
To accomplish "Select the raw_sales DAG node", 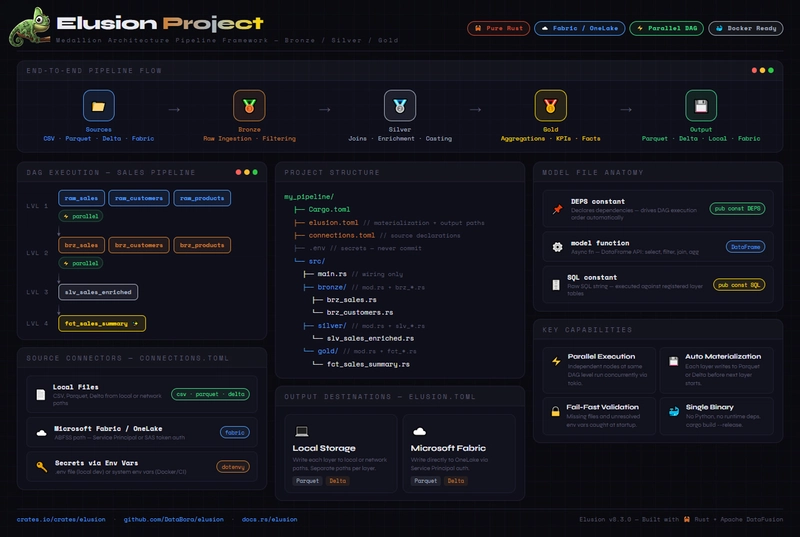I will 81,198.
